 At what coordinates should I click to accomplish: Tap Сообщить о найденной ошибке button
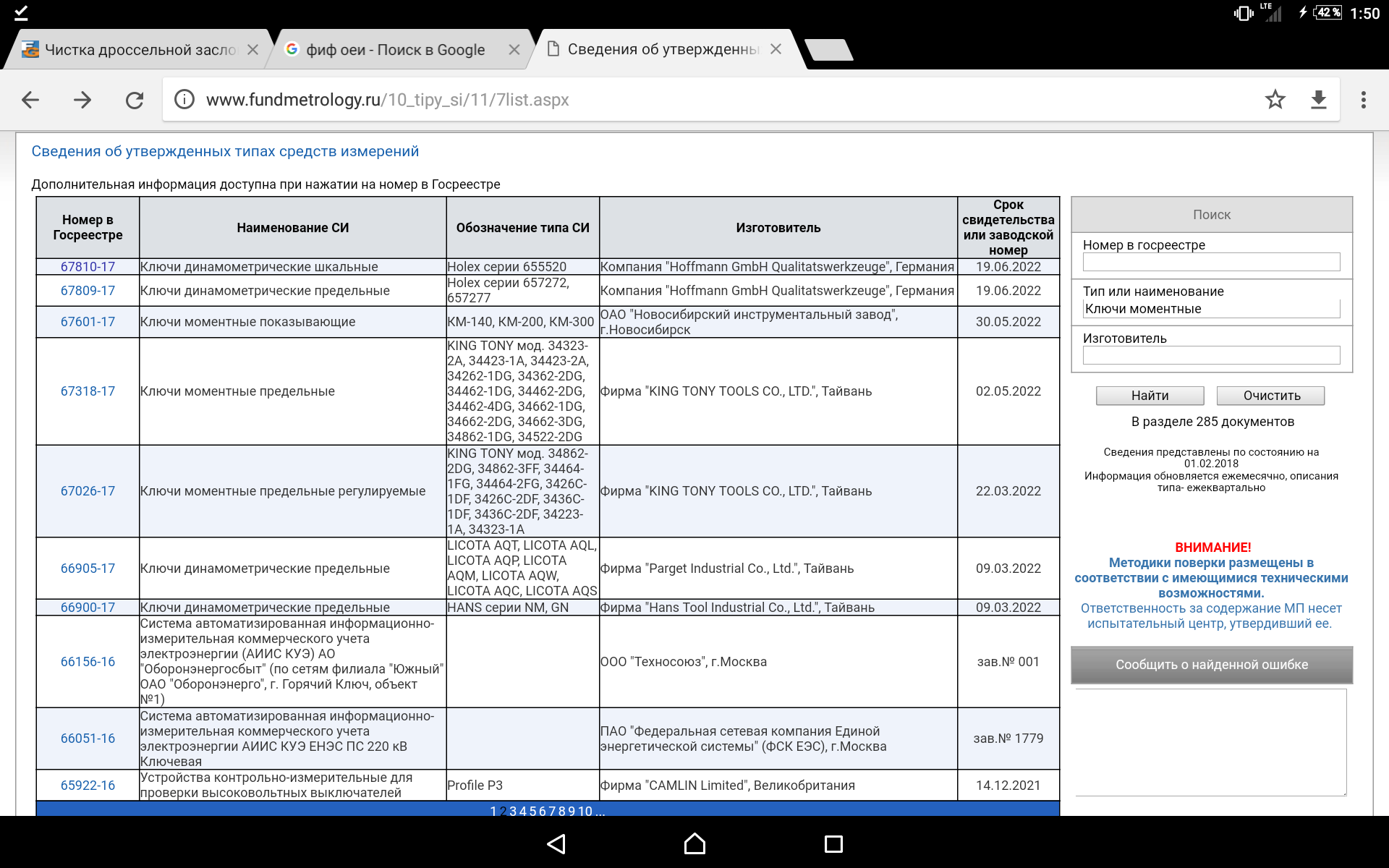(x=1212, y=665)
